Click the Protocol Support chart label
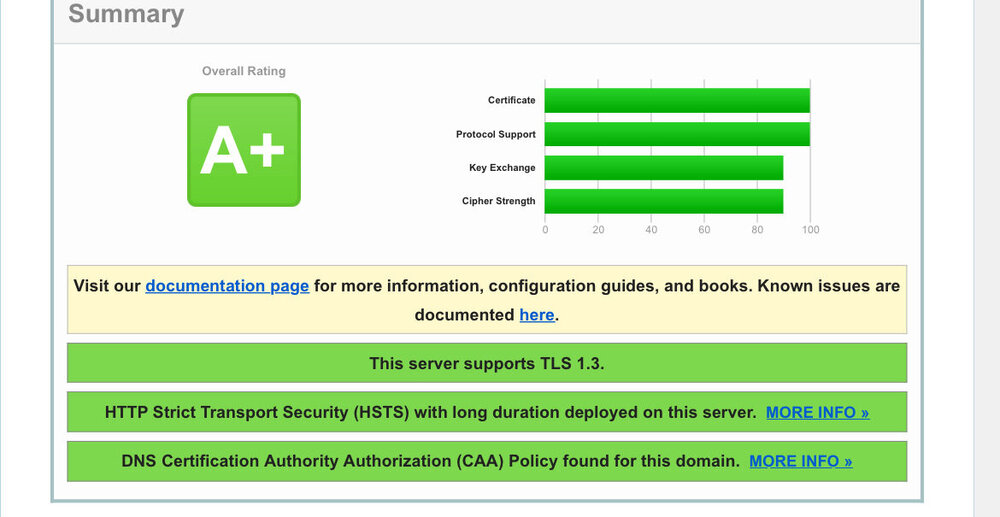The height and width of the screenshot is (517, 1000). pyautogui.click(x=496, y=134)
